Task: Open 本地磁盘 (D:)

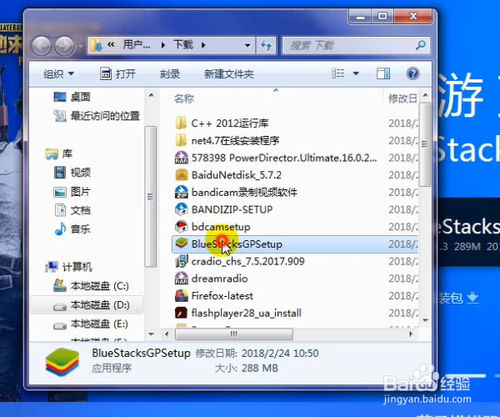Action: 100,305
